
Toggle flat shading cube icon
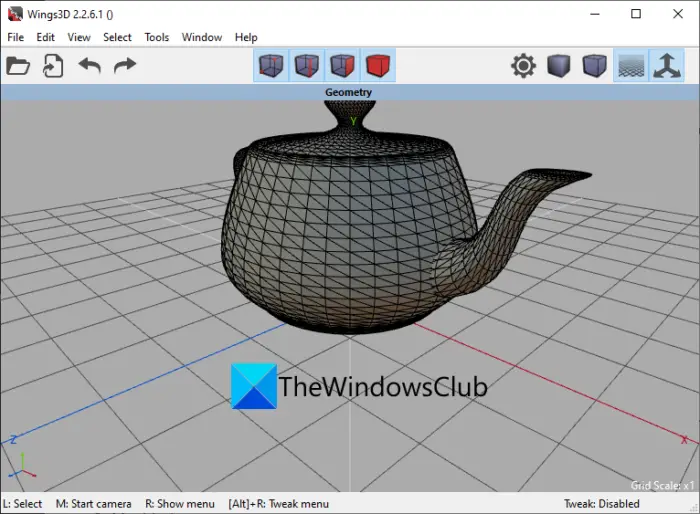(559, 66)
